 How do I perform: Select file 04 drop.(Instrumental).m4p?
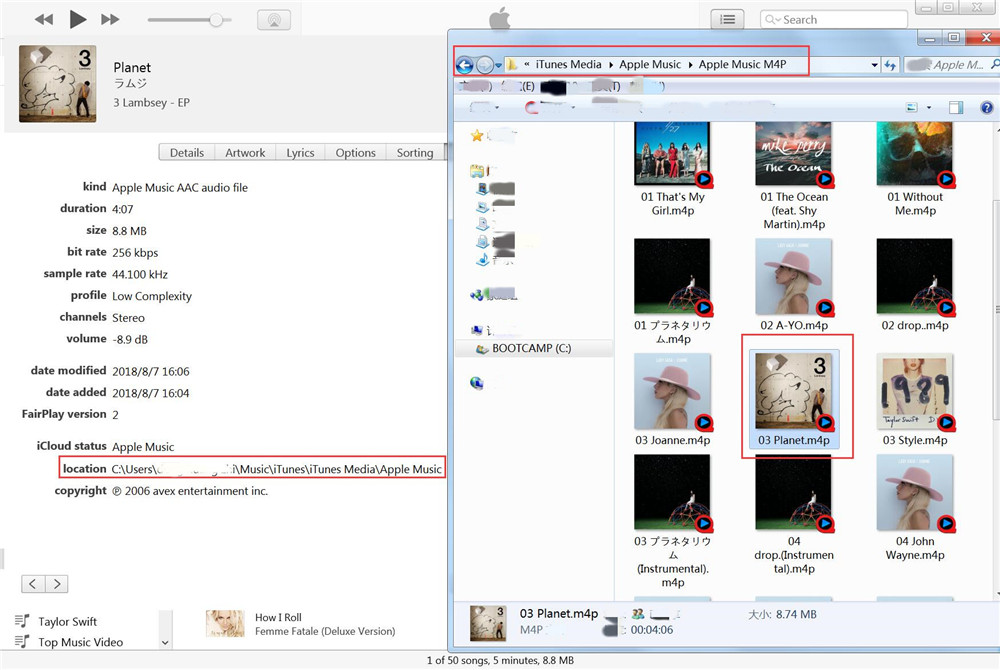coord(794,515)
